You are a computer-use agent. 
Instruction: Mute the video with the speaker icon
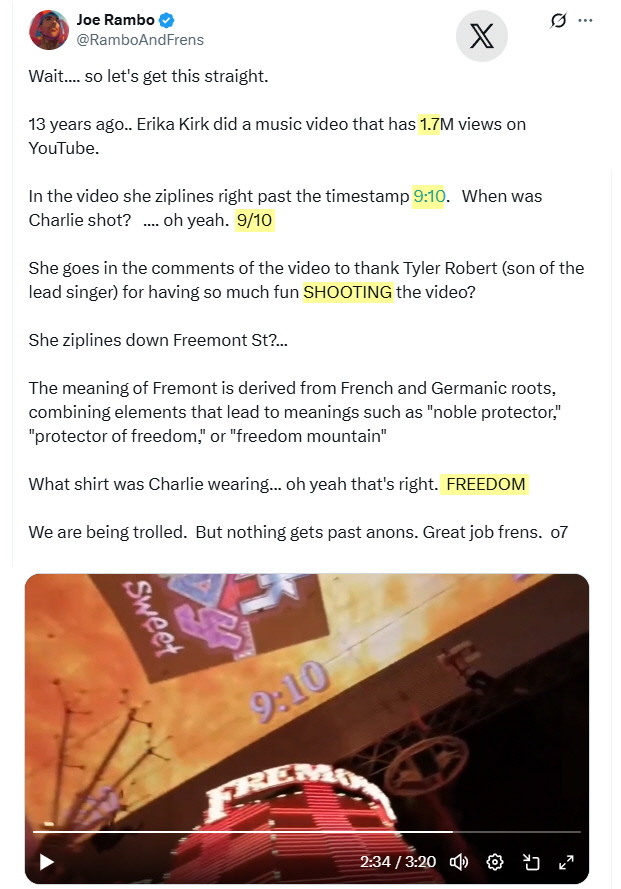point(459,862)
